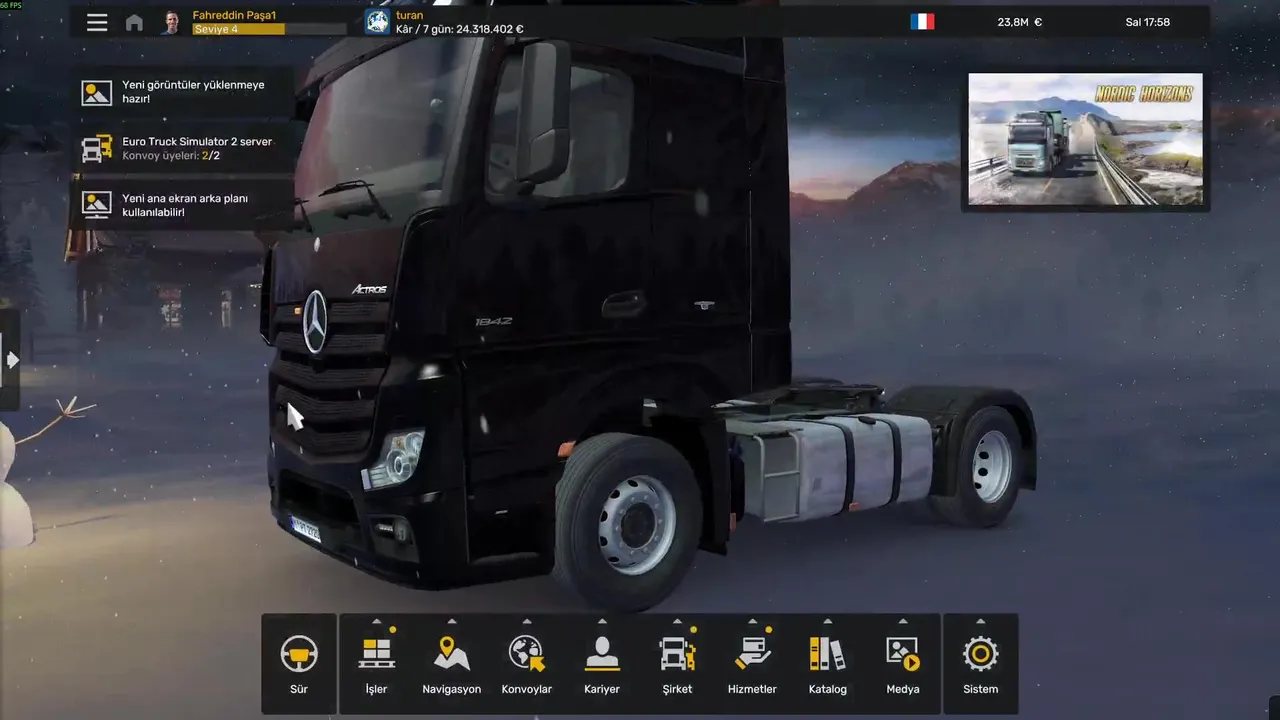Screen dimensions: 1280x720
Task: Open the hamburger main menu
Action: tap(97, 22)
